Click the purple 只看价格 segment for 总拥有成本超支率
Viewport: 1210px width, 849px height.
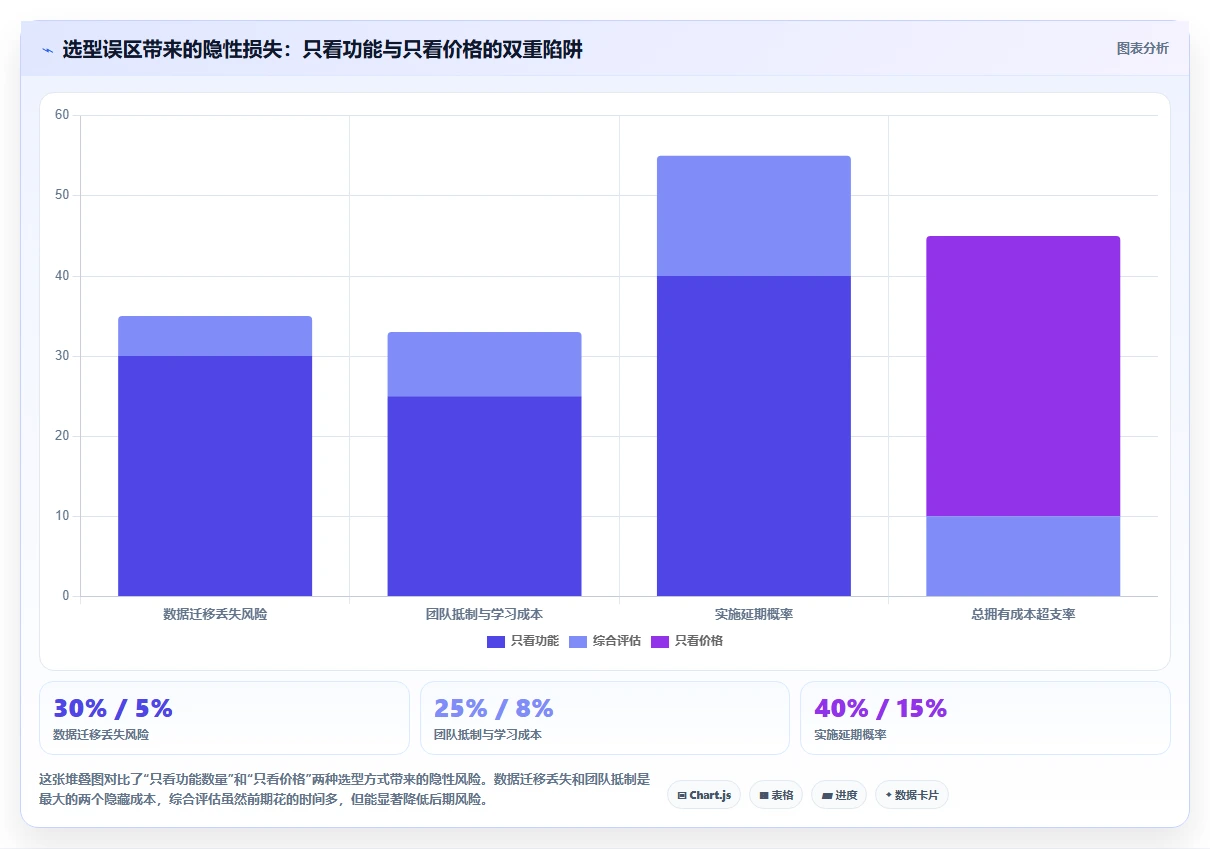(x=1023, y=376)
